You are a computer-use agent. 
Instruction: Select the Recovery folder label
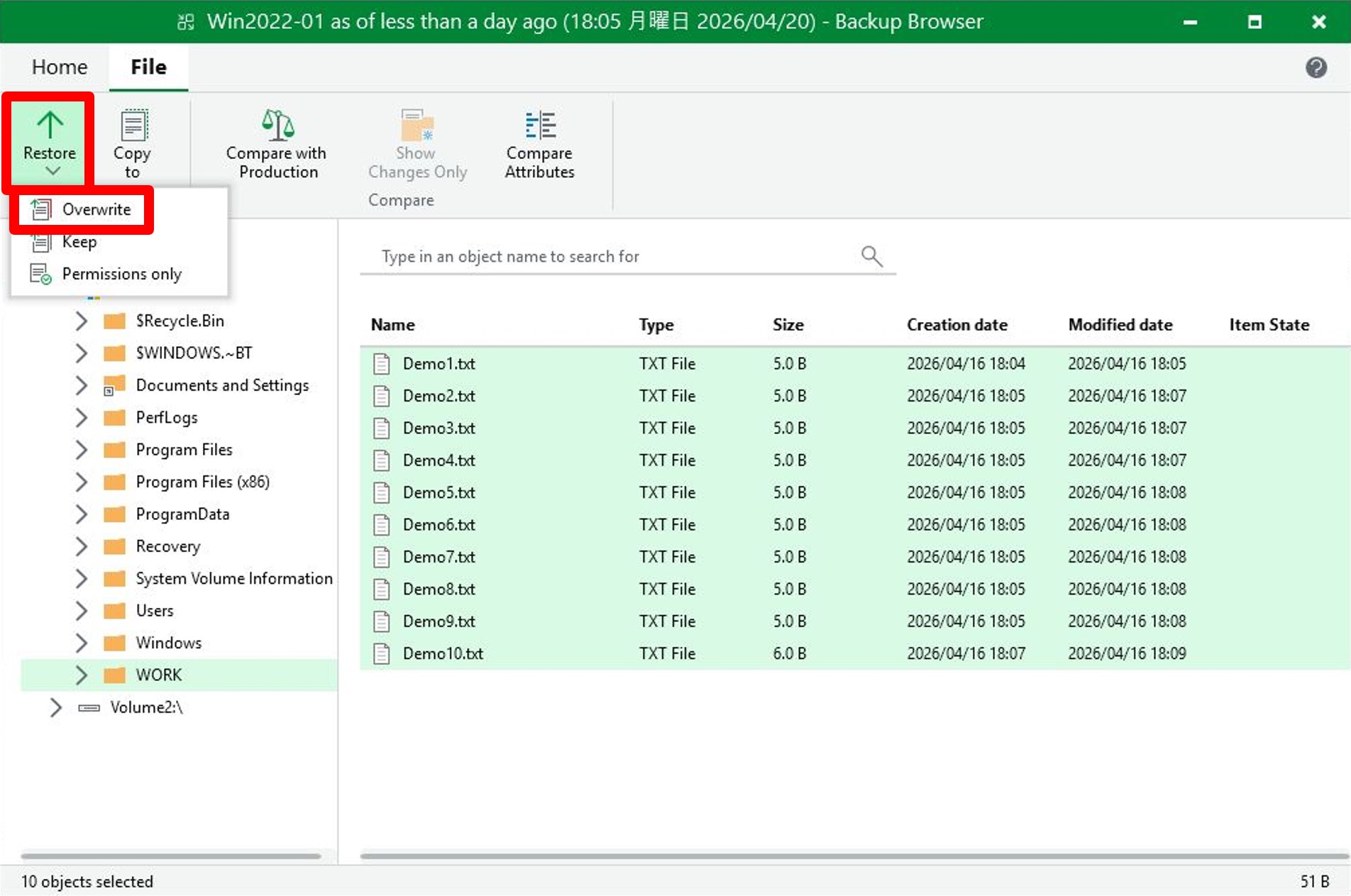(168, 546)
